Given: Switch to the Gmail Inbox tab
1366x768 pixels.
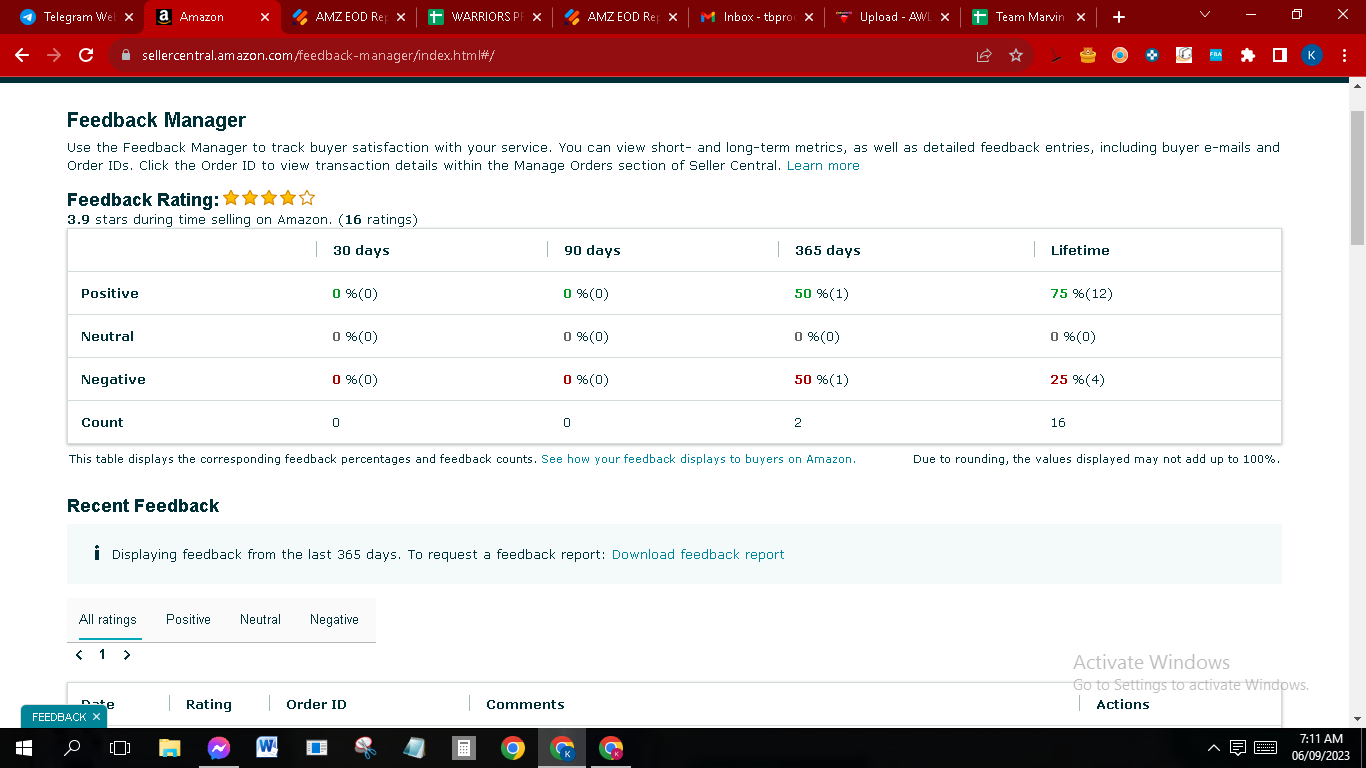Looking at the screenshot, I should pyautogui.click(x=756, y=17).
